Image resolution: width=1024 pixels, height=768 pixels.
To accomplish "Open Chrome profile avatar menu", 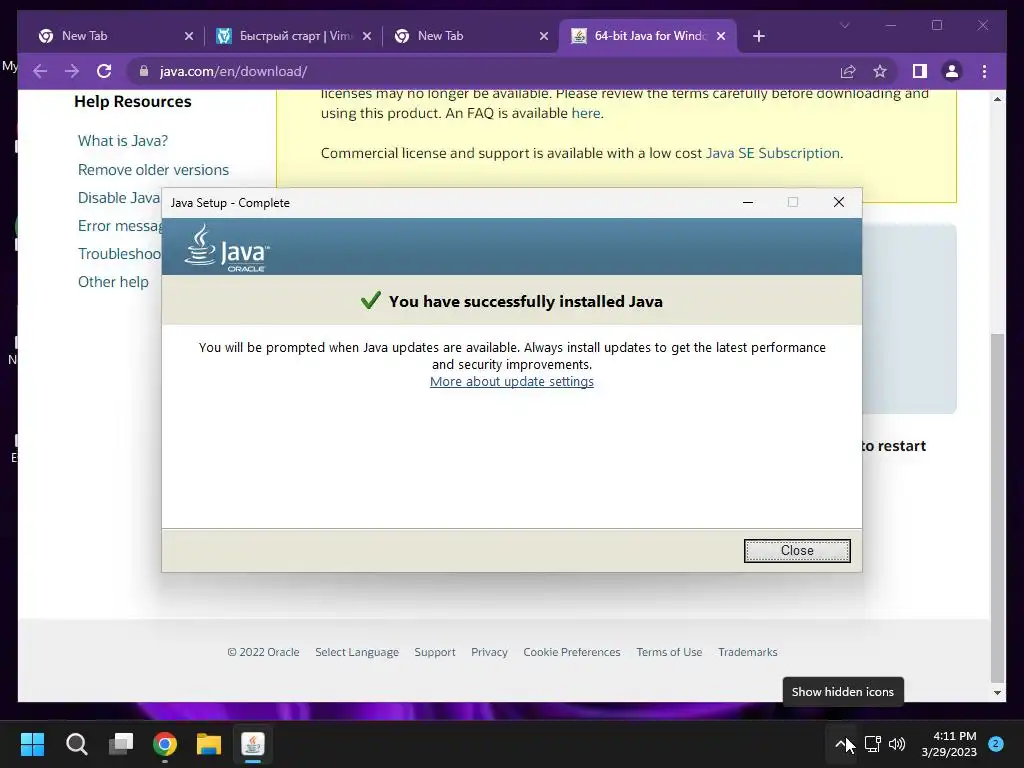I will [952, 71].
